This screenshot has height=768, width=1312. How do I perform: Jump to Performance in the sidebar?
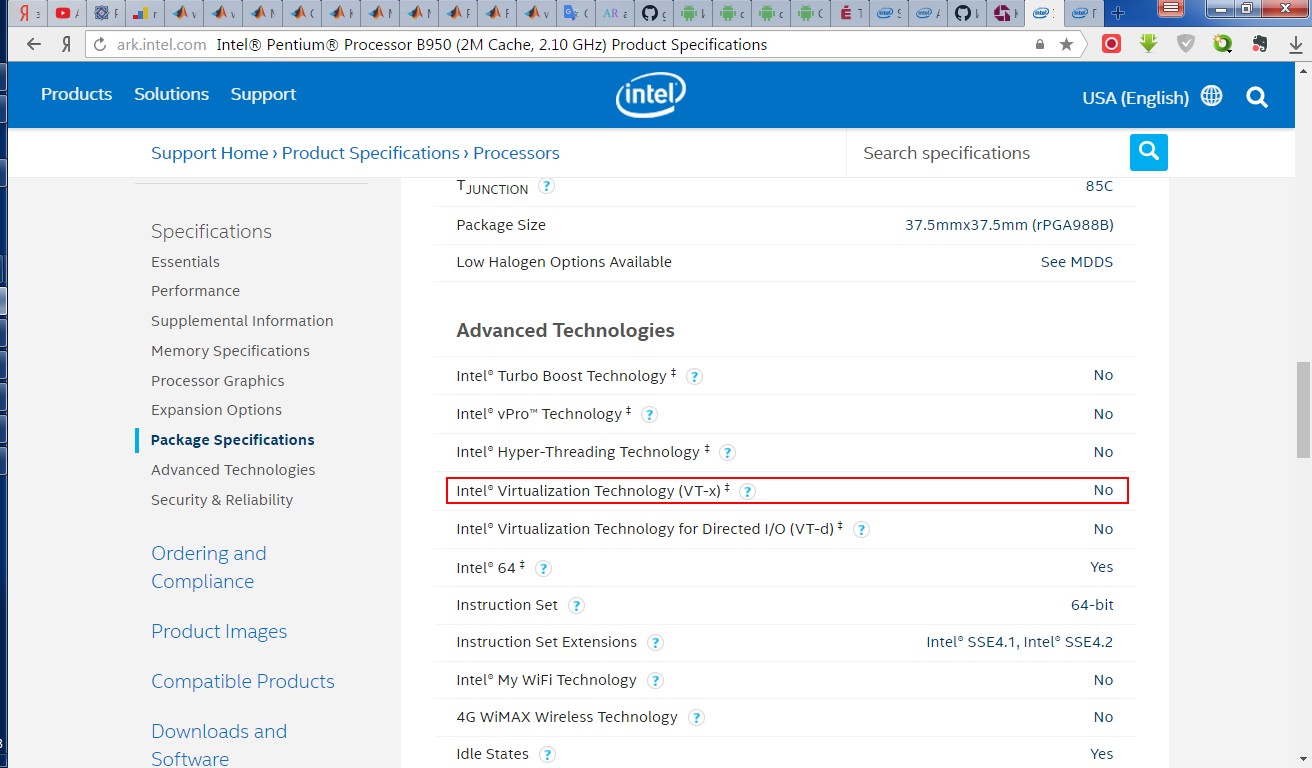(195, 291)
